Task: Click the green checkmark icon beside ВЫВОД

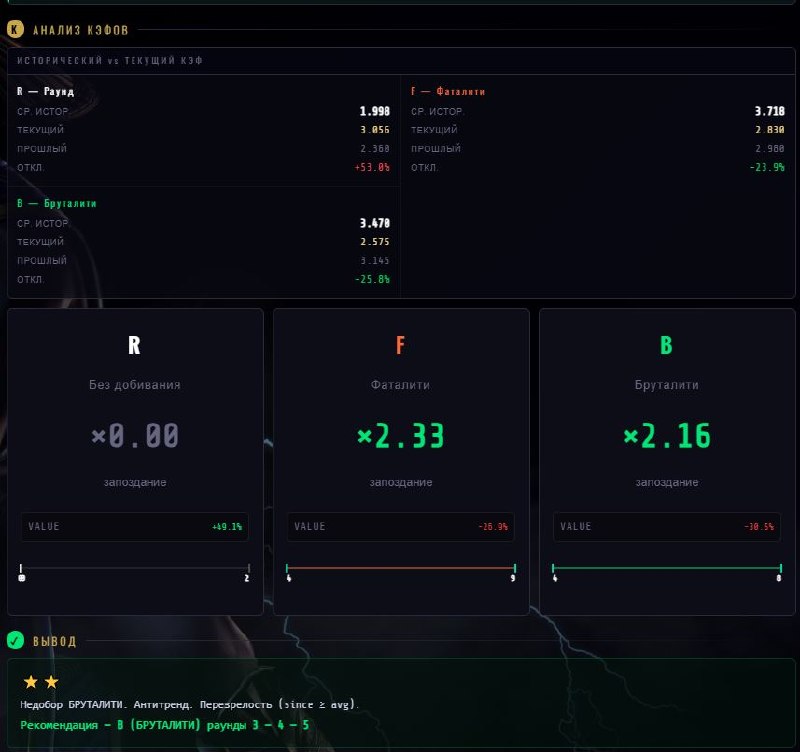Action: 15,640
